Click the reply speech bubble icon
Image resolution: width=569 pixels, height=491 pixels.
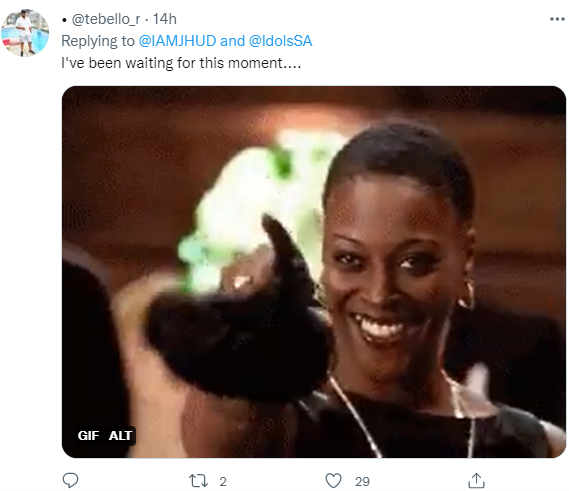(x=70, y=480)
